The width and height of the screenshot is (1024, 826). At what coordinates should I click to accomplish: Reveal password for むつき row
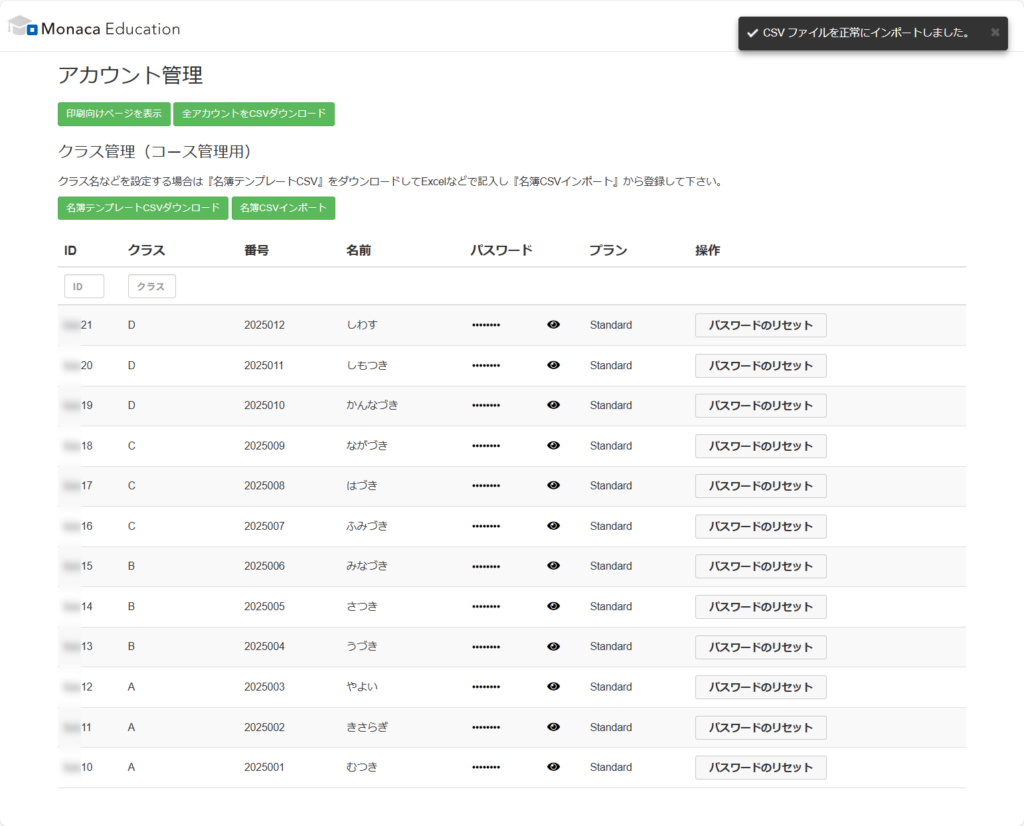coord(553,767)
